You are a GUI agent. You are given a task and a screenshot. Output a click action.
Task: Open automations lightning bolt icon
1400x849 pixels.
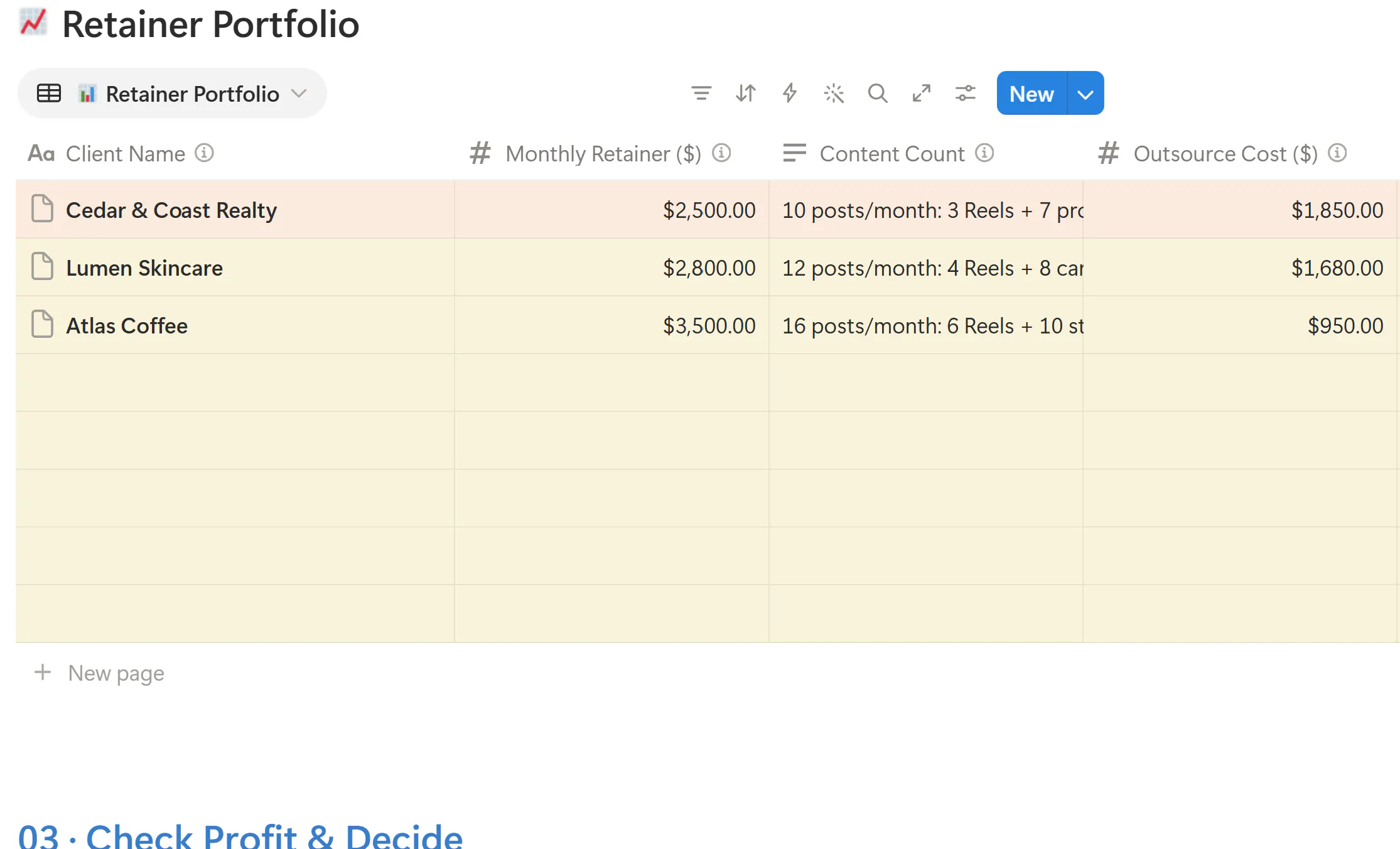click(790, 94)
